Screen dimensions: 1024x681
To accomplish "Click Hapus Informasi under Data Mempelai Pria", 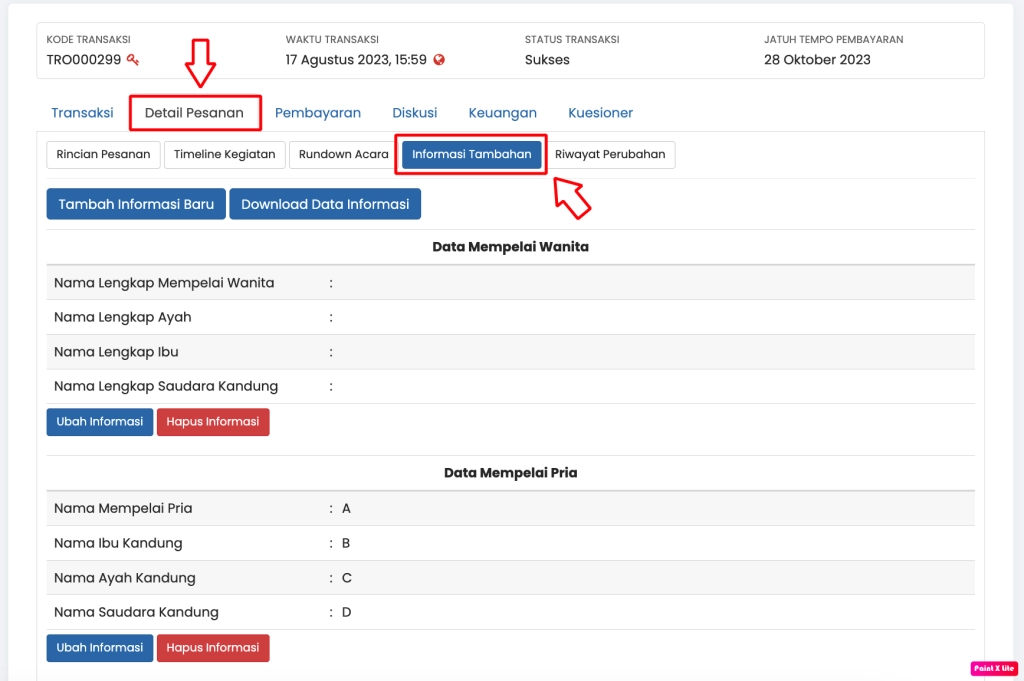I will click(213, 648).
